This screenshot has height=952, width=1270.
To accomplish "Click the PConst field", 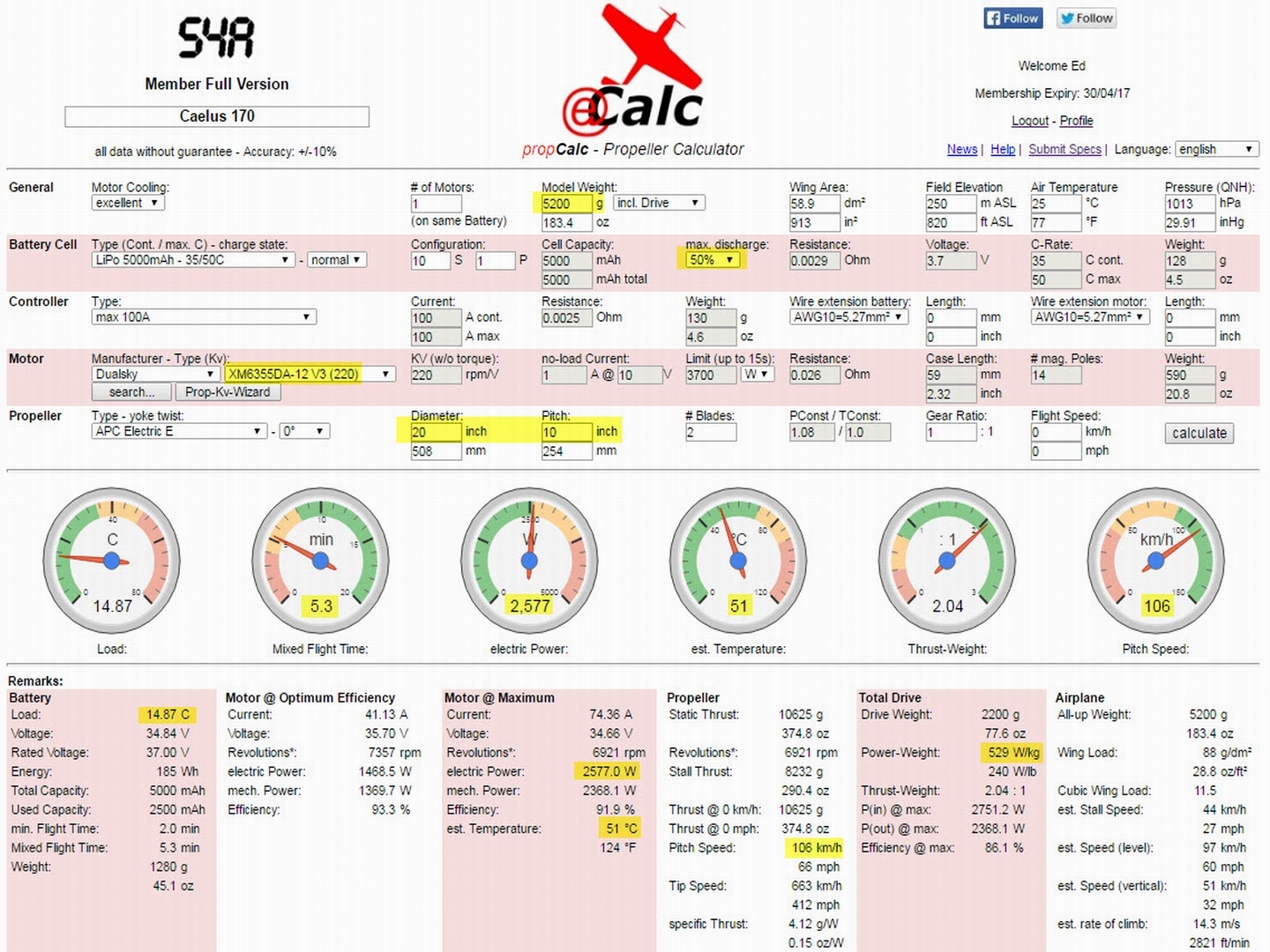I will coord(811,433).
